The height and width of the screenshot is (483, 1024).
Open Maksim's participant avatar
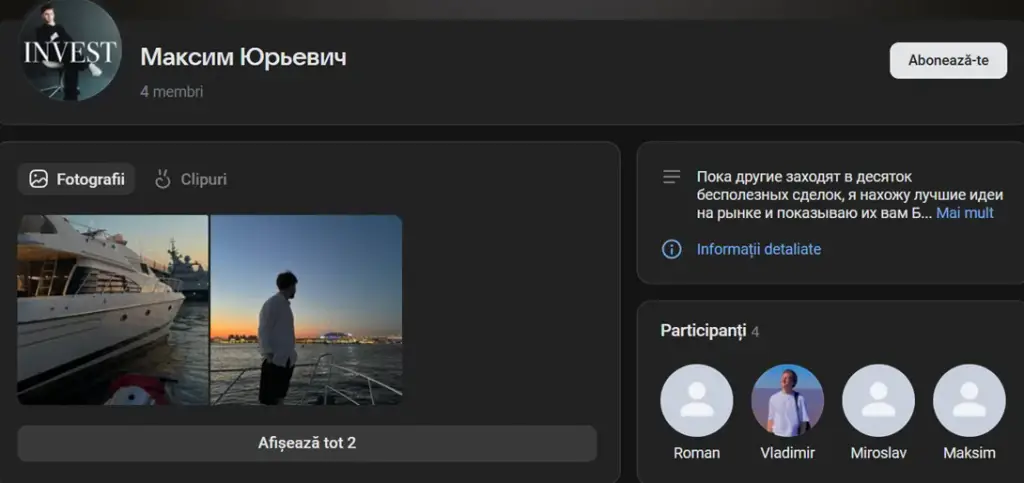(969, 400)
